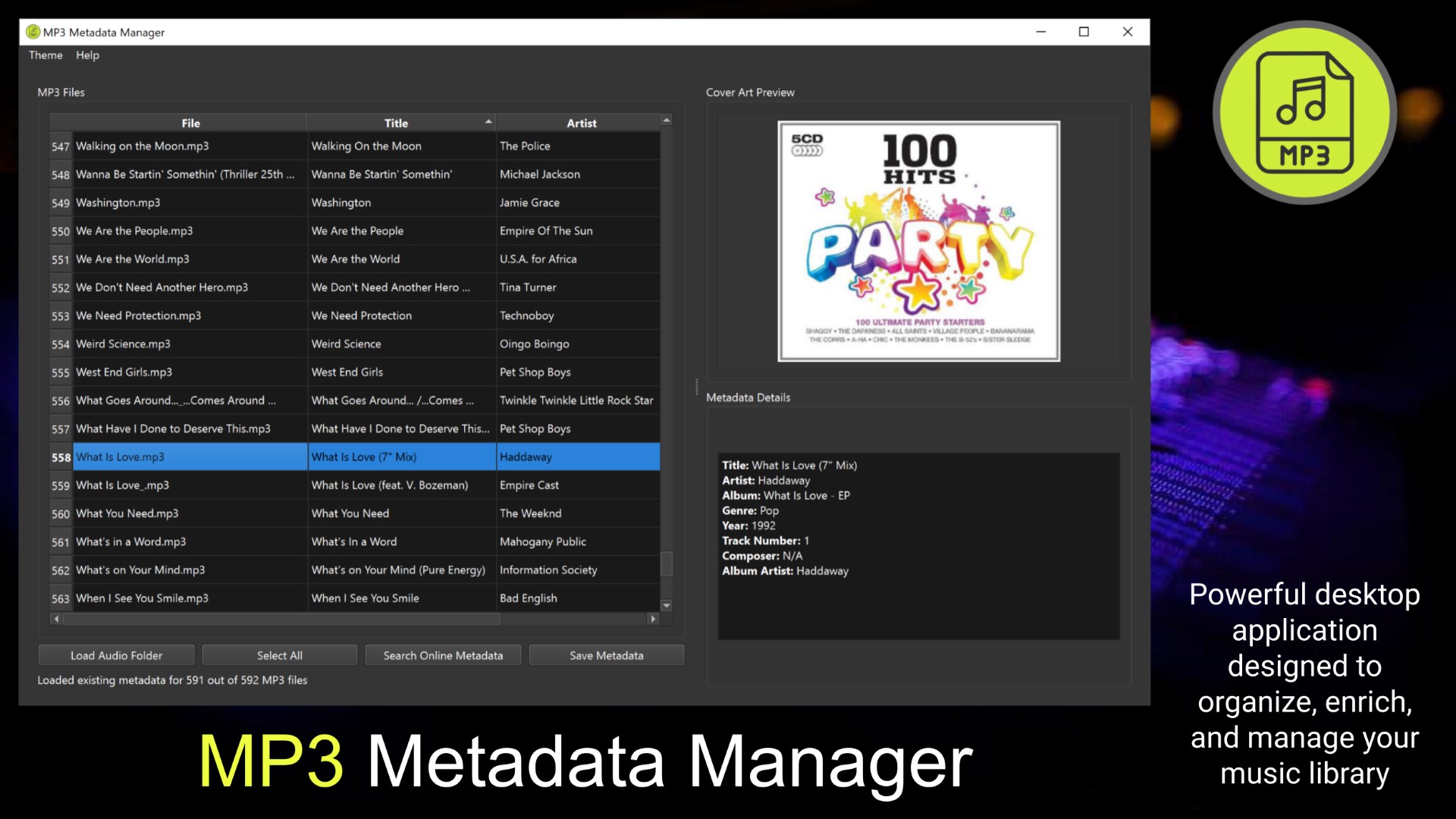Open the Help menu

click(x=87, y=55)
